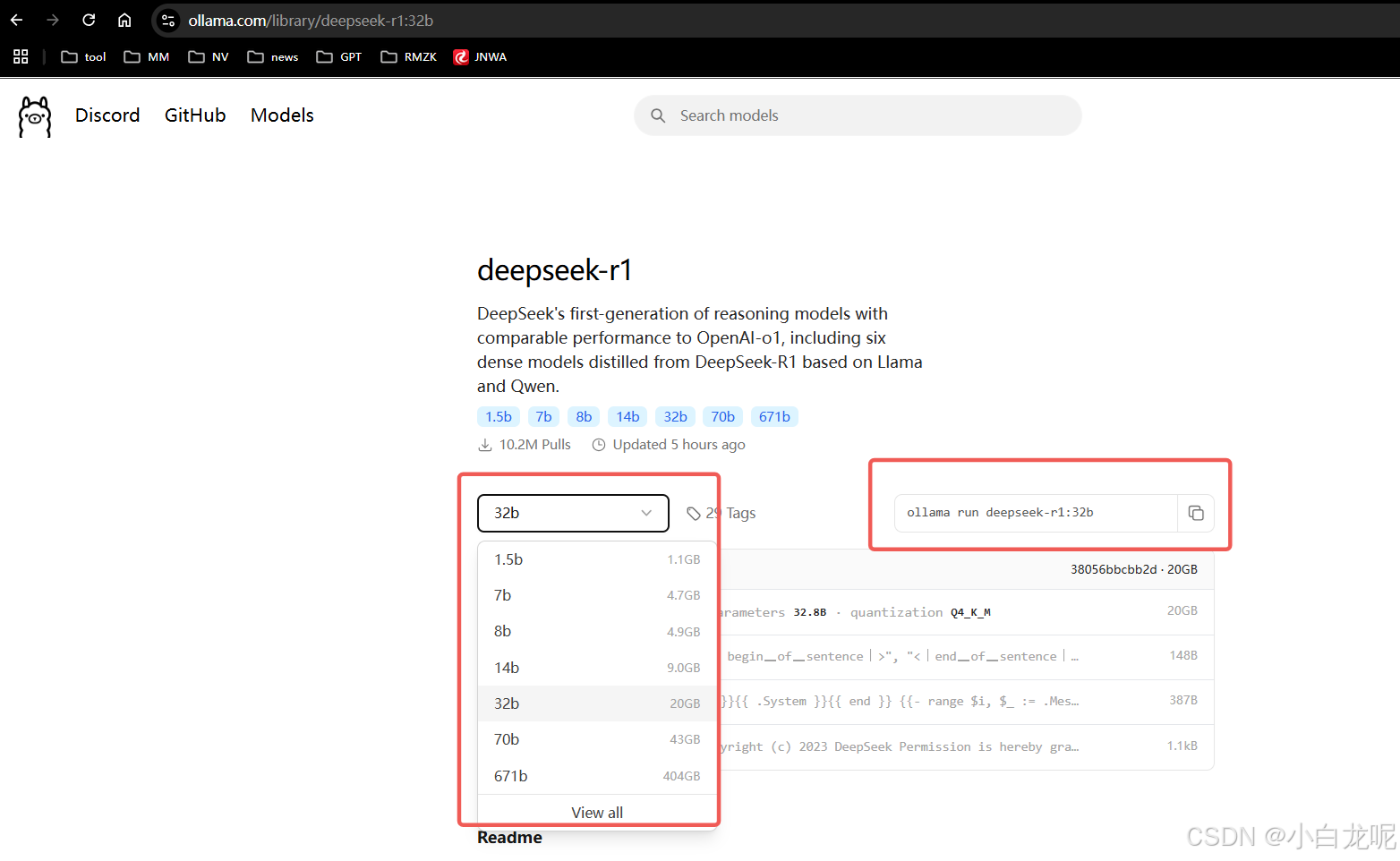The image size is (1400, 861).
Task: Click the tag icon next to Tags
Action: point(696,513)
